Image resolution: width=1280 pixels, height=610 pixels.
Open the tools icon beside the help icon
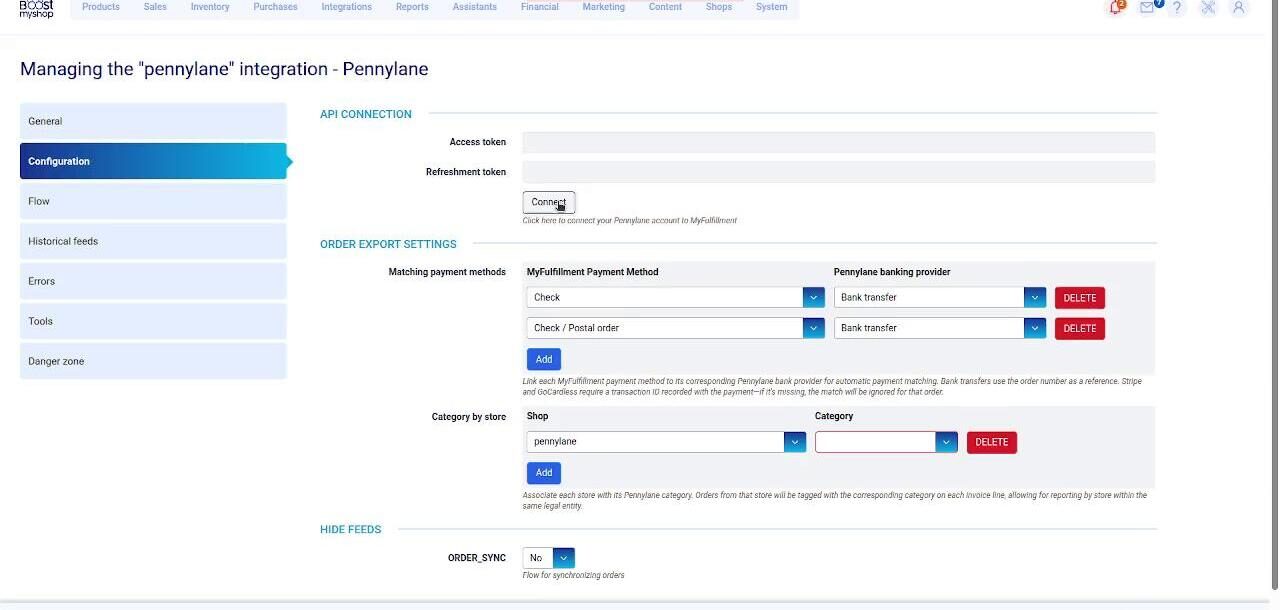coord(1208,8)
